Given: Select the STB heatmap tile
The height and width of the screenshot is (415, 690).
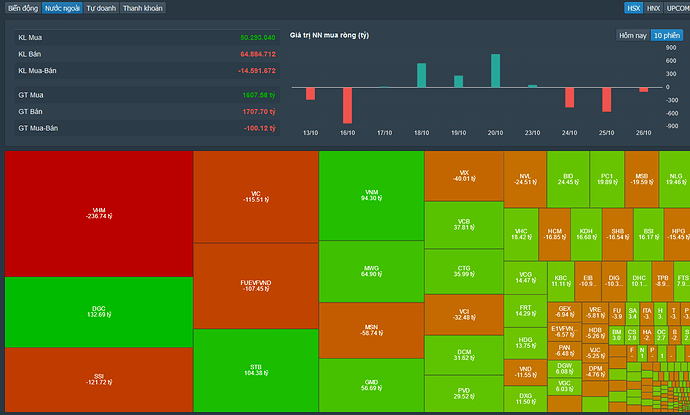Looking at the screenshot, I should tap(256, 371).
